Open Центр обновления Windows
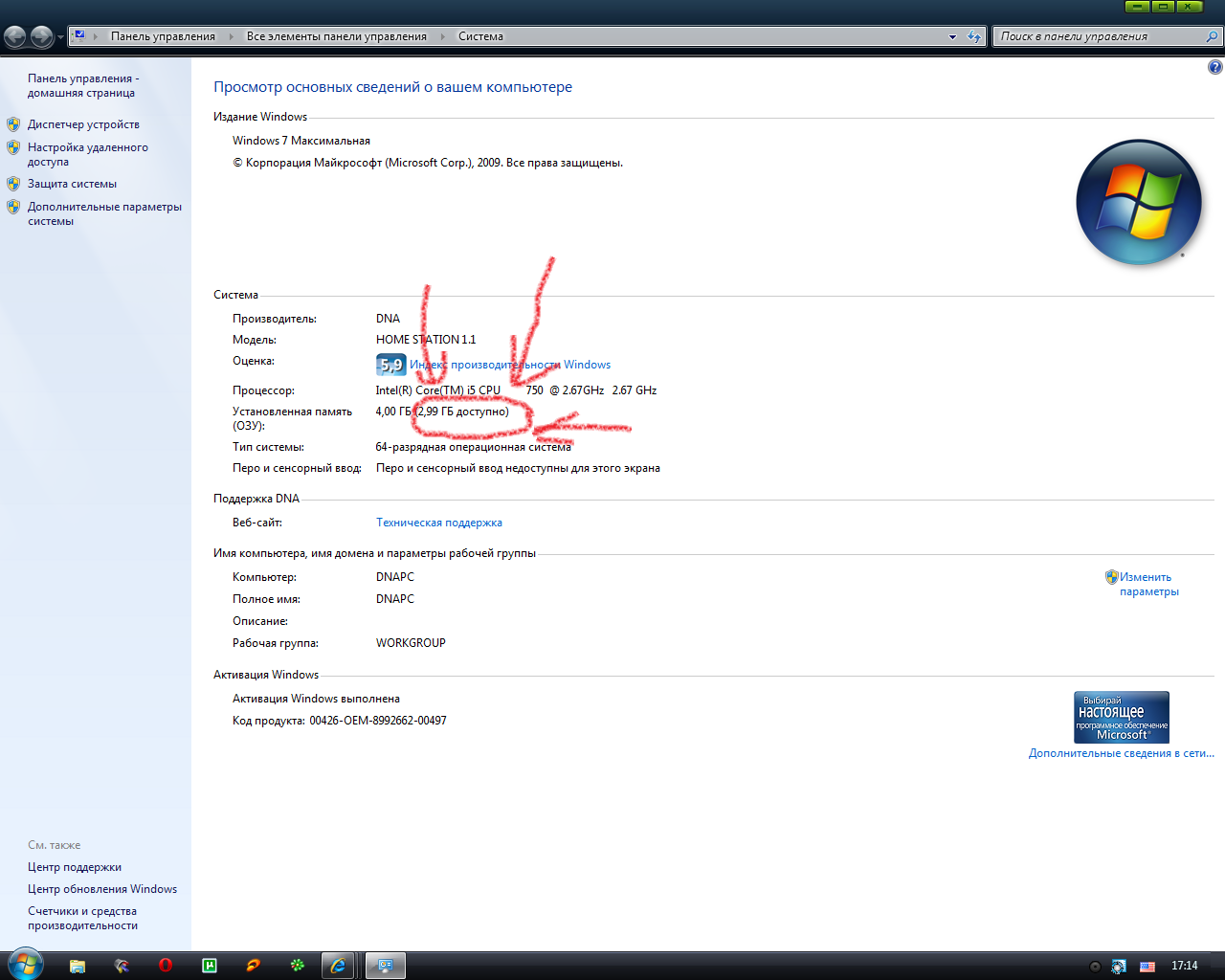The width and height of the screenshot is (1225, 980). [102, 889]
